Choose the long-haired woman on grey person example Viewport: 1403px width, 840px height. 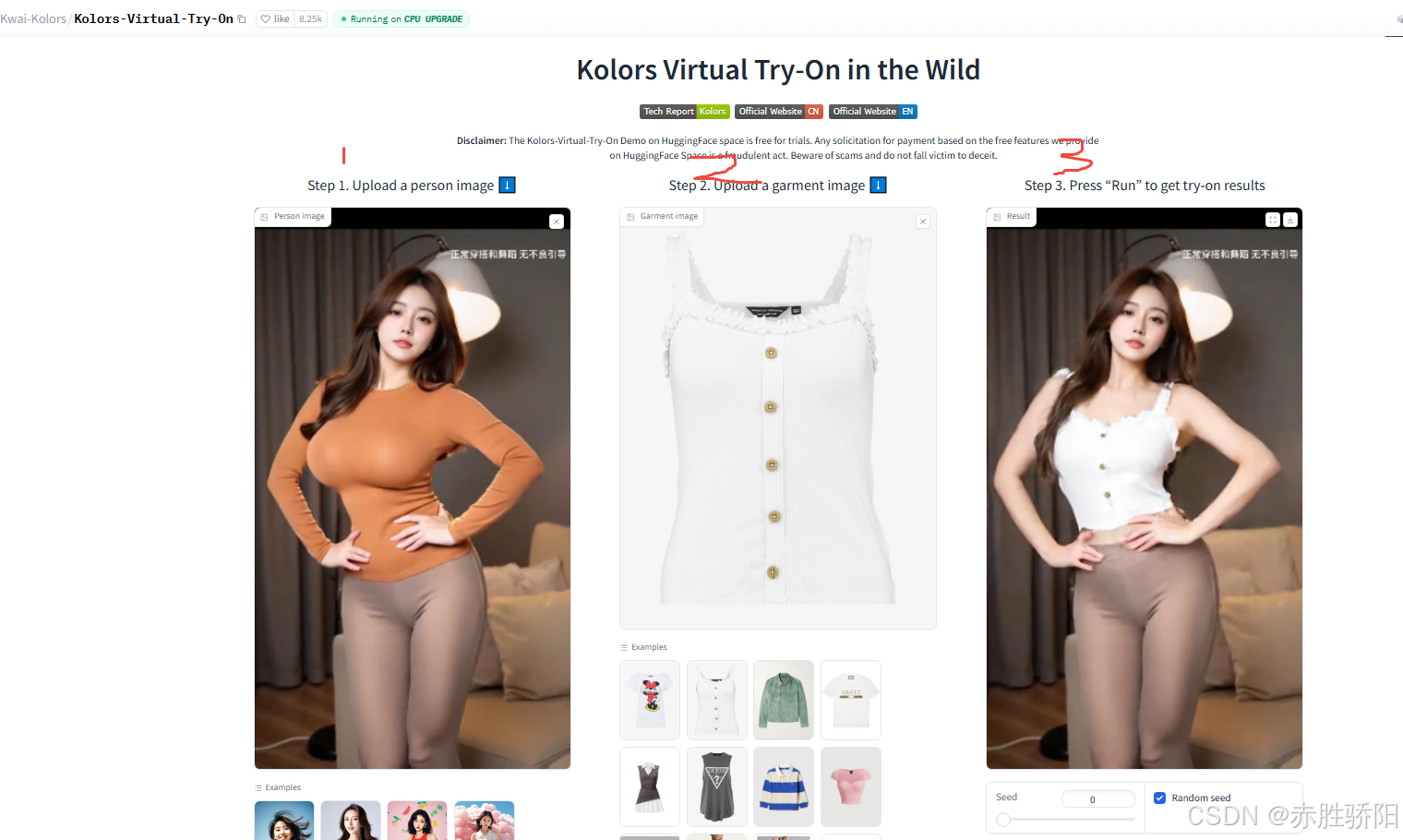coord(351,821)
